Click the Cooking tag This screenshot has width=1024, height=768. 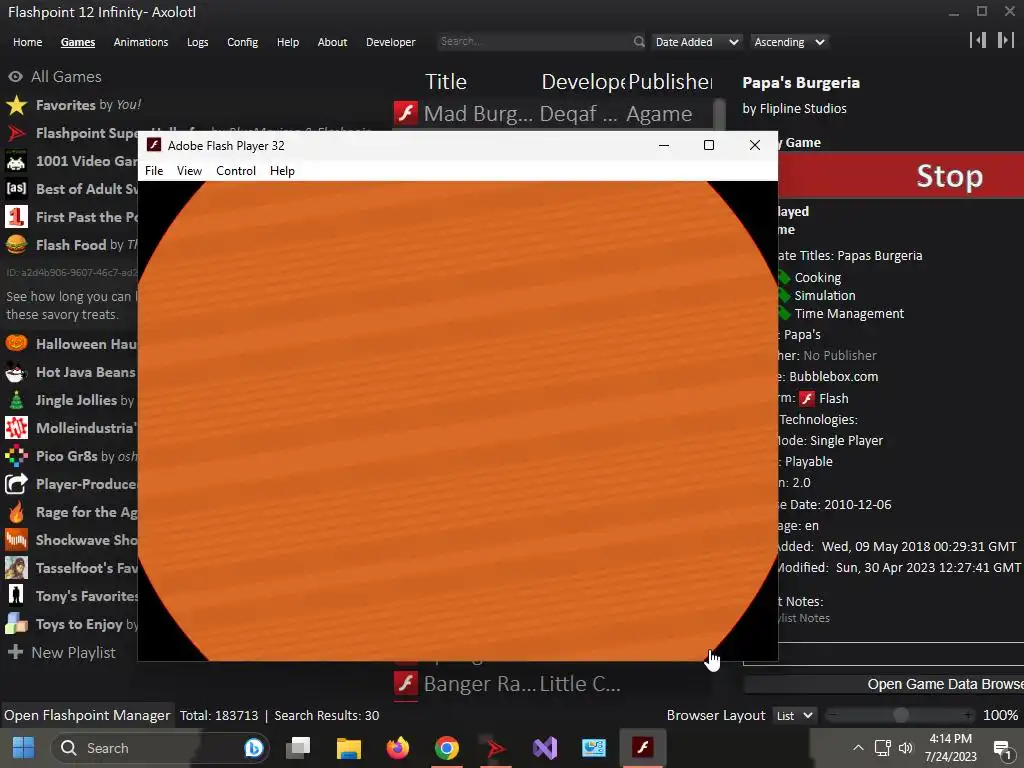pos(818,278)
